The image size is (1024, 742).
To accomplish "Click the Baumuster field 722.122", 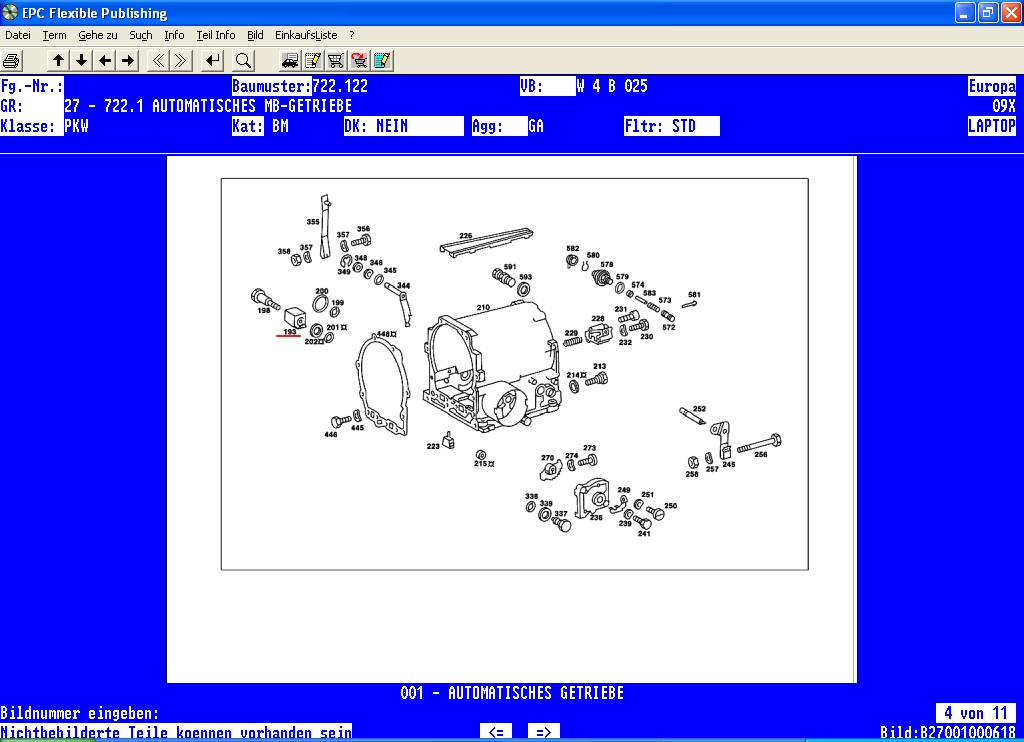I will (x=340, y=86).
